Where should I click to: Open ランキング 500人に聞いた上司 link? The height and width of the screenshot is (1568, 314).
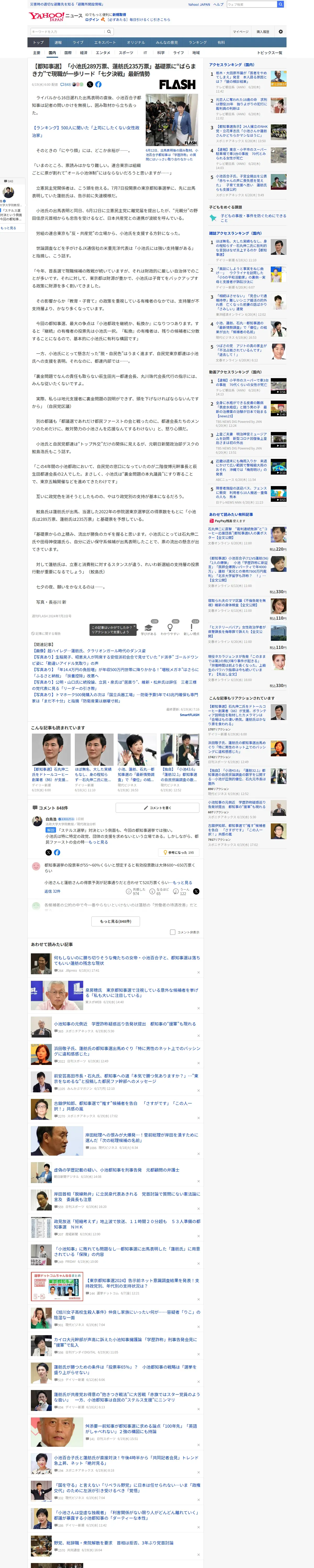pos(86,131)
